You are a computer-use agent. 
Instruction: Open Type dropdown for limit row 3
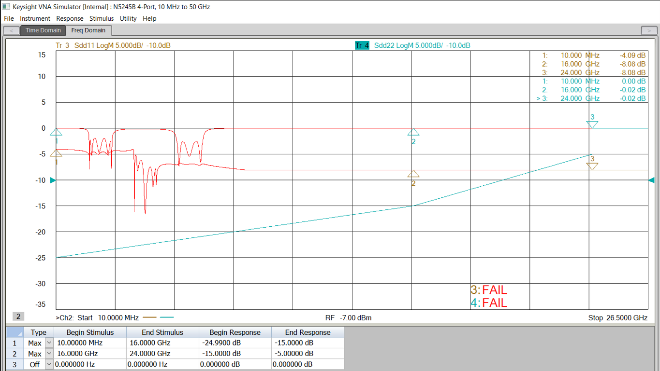coord(49,364)
